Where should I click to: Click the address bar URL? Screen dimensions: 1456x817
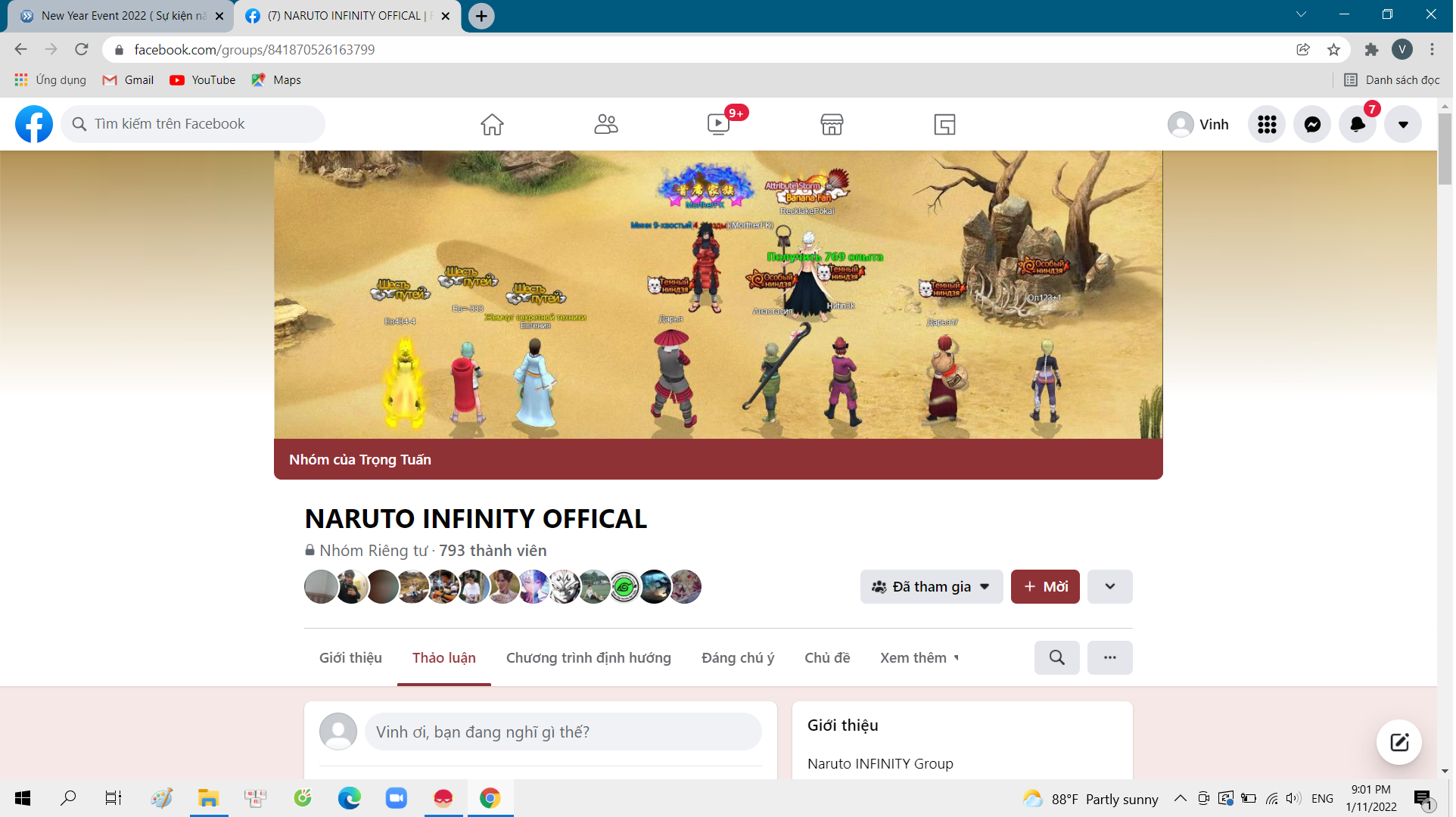click(x=254, y=49)
